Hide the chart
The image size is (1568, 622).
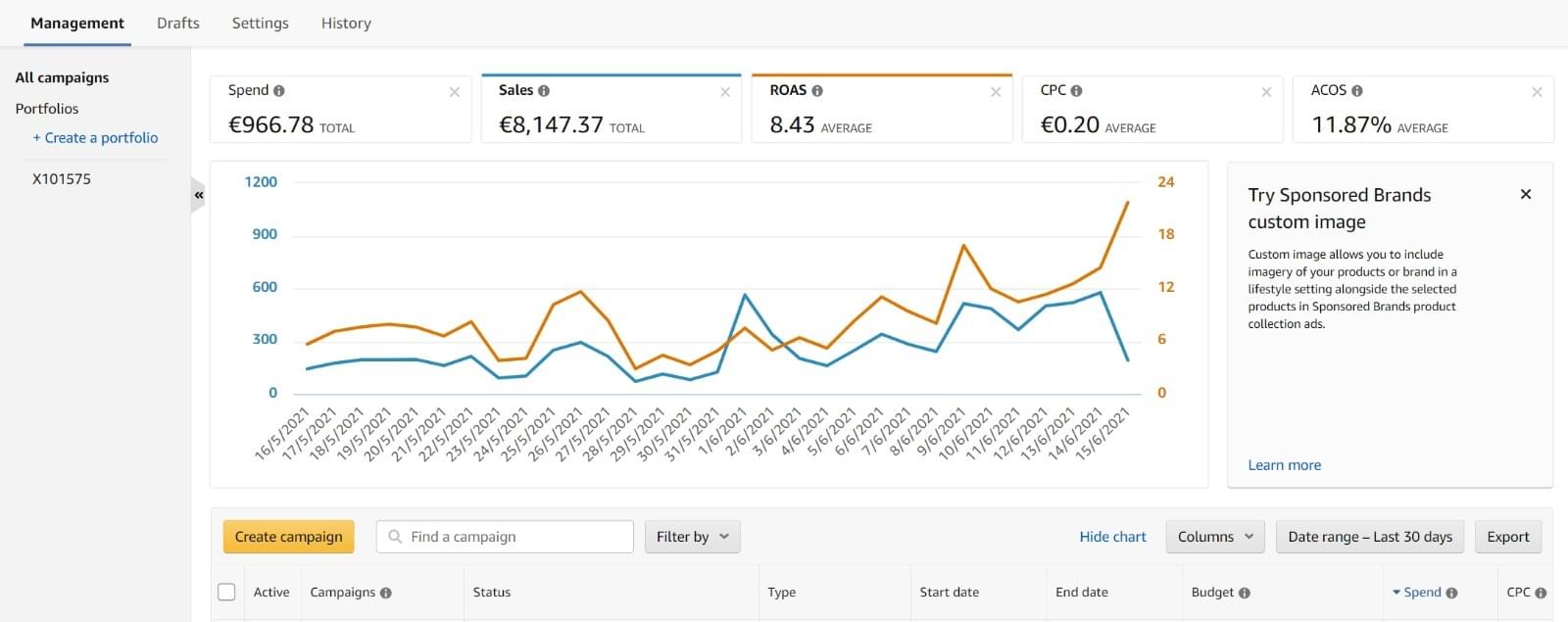coord(1112,537)
